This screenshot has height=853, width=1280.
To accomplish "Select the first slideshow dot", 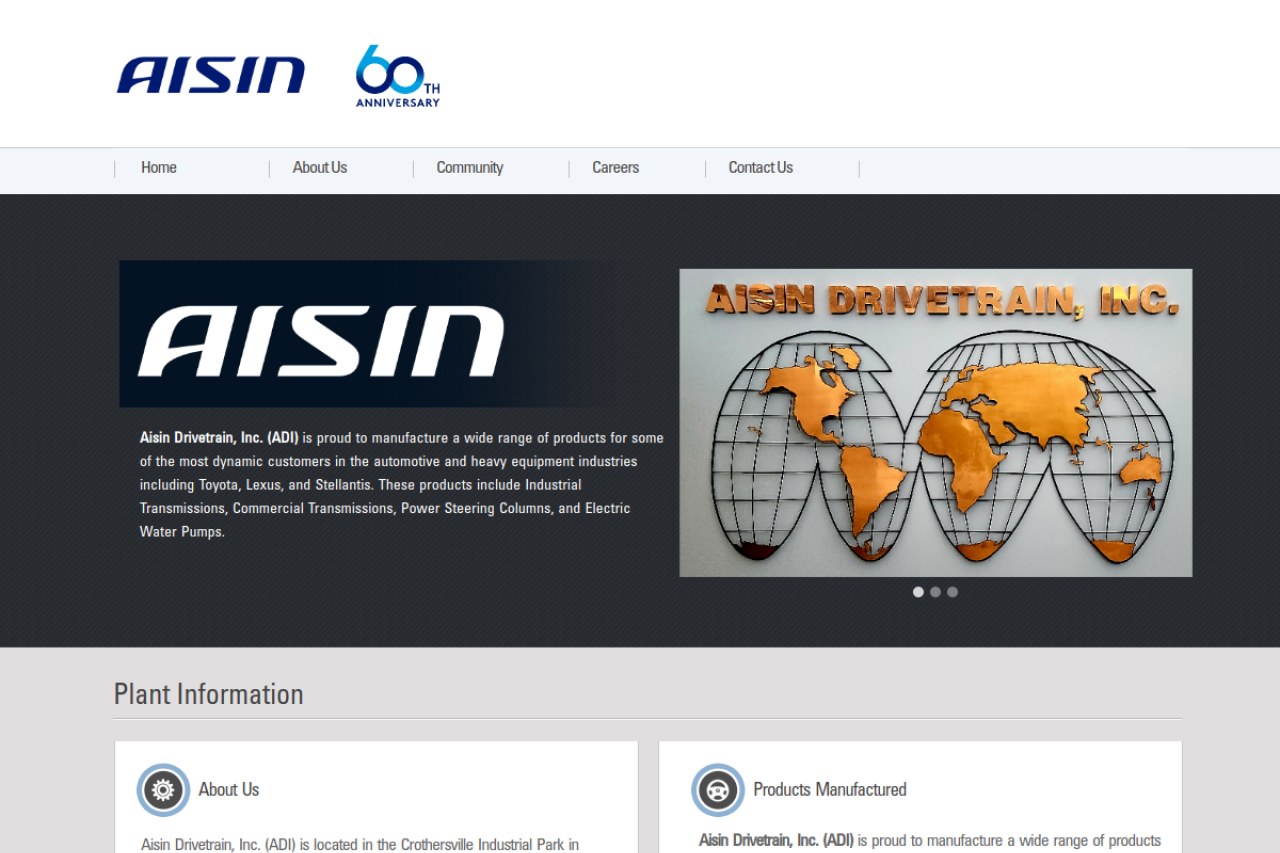I will point(918,592).
